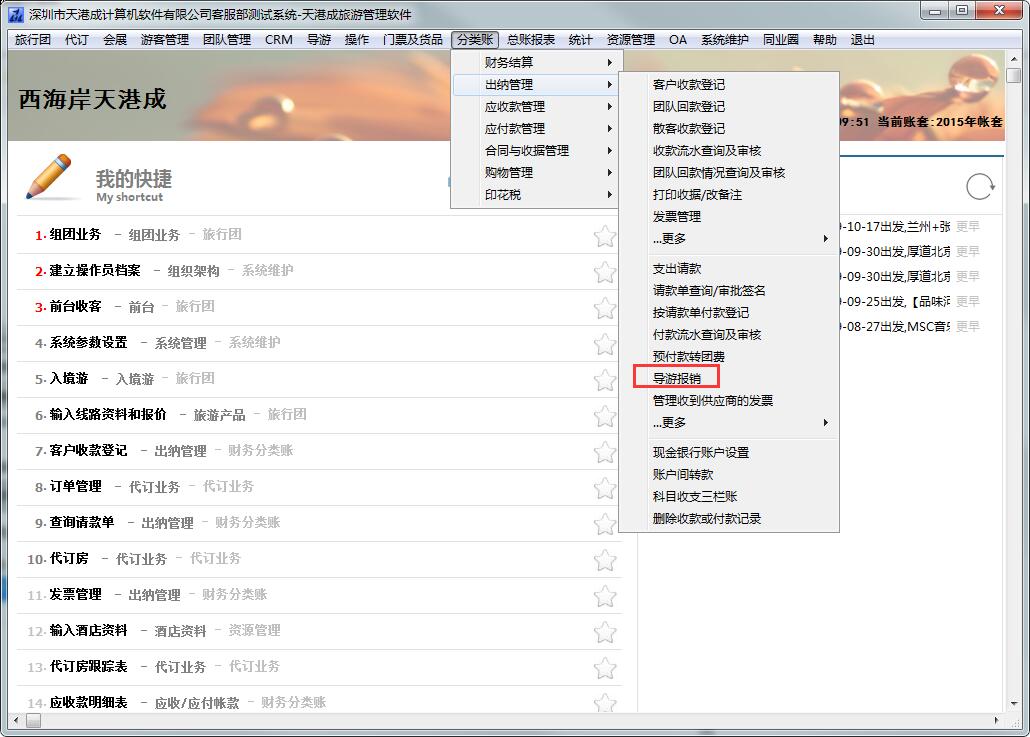This screenshot has width=1030, height=737.
Task: Click vertical scrollbar down arrow
Action: click(x=1013, y=701)
